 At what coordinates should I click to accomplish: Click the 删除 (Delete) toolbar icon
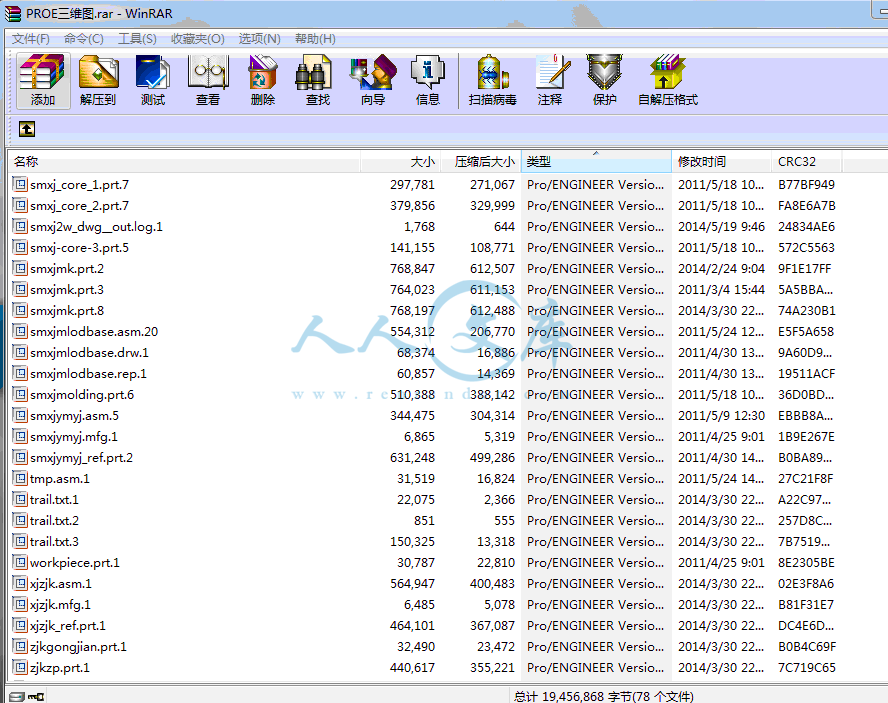tap(263, 80)
